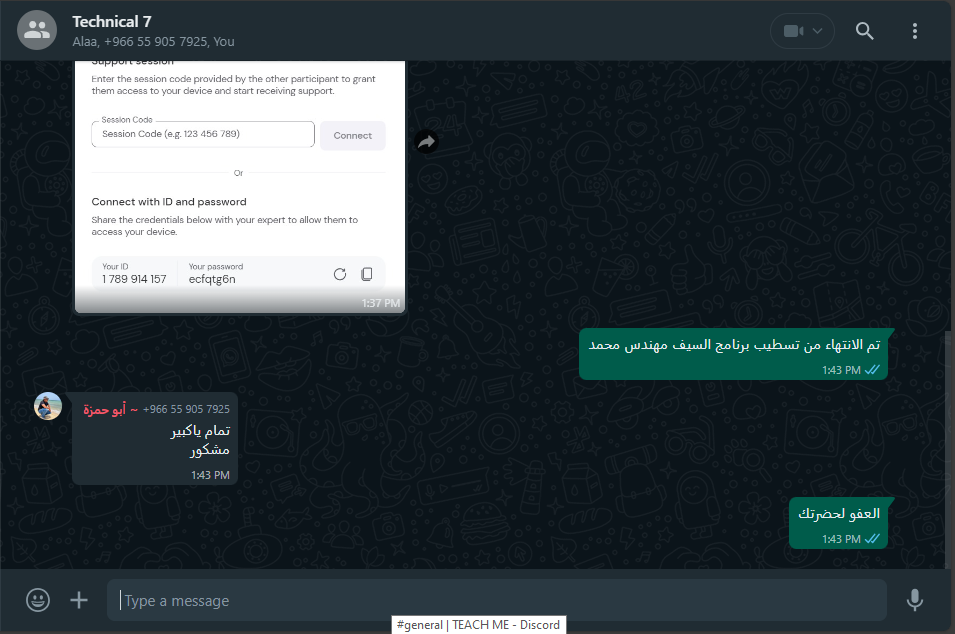Click the Technical 7 group title
Viewport: 955px width, 634px height.
pos(112,22)
